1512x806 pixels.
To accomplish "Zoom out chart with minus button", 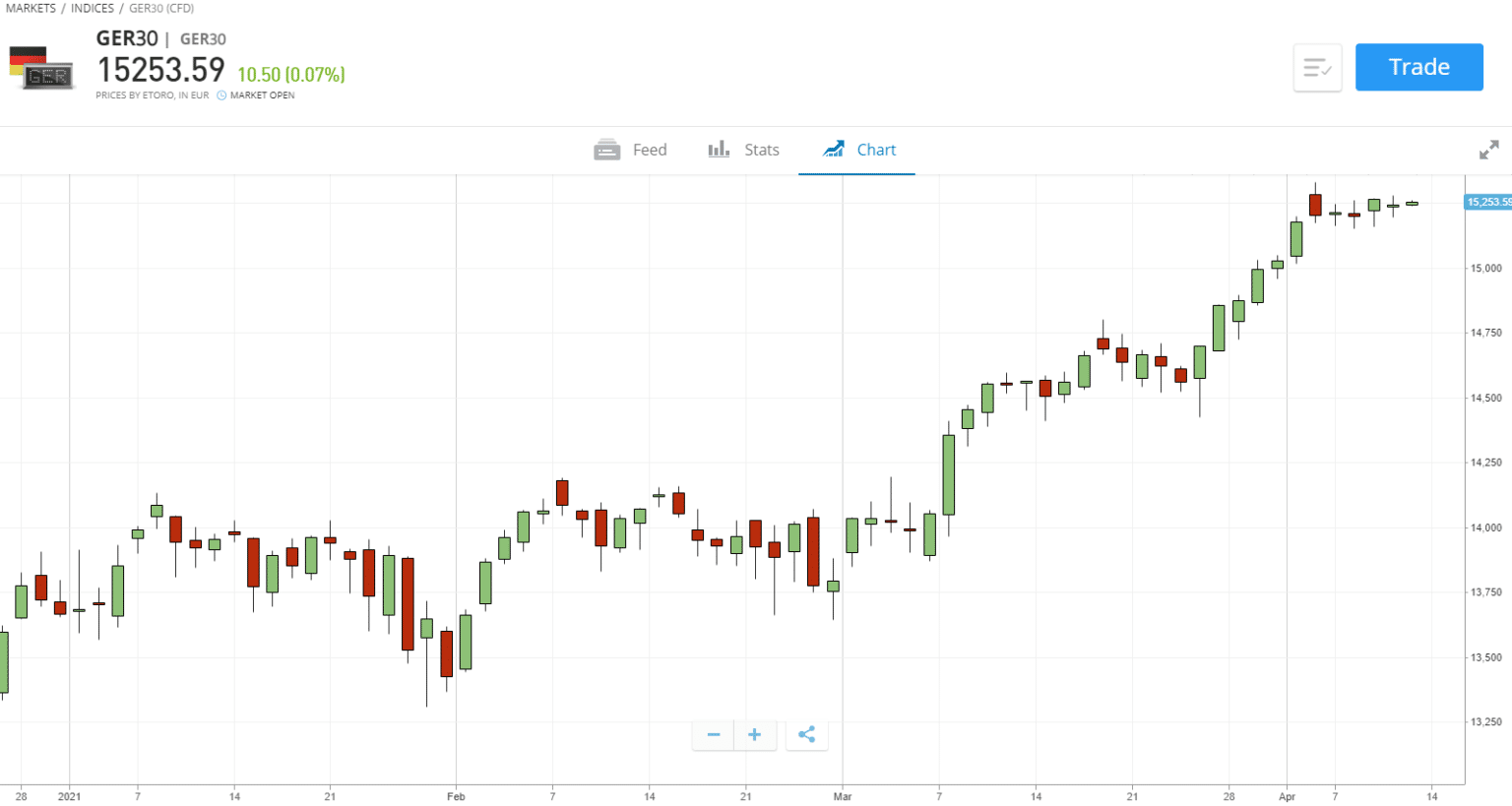I will pos(714,735).
